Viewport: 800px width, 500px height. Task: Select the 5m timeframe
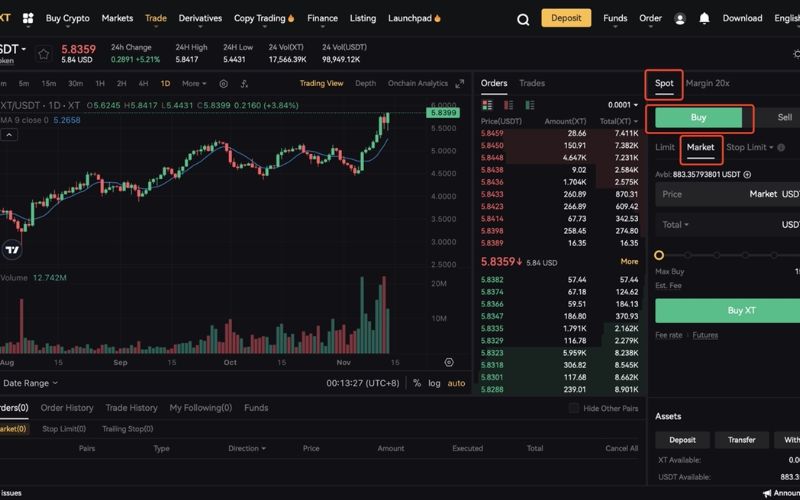tap(24, 84)
